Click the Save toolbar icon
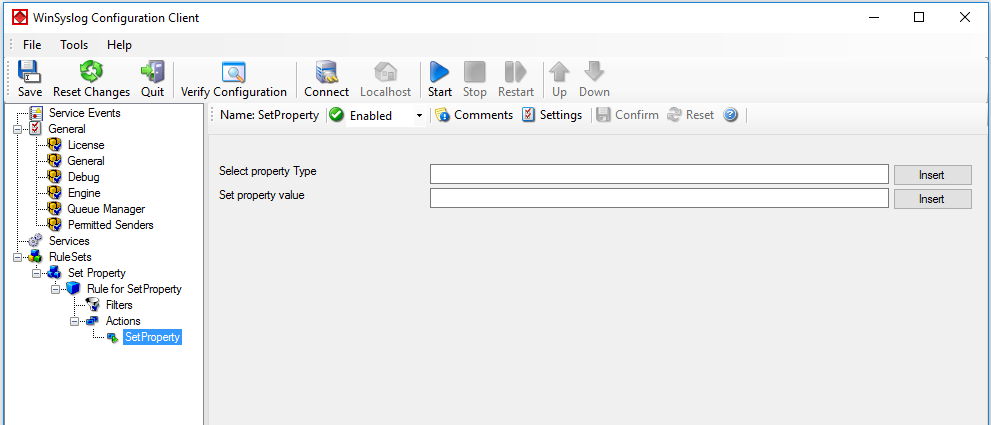 point(29,71)
